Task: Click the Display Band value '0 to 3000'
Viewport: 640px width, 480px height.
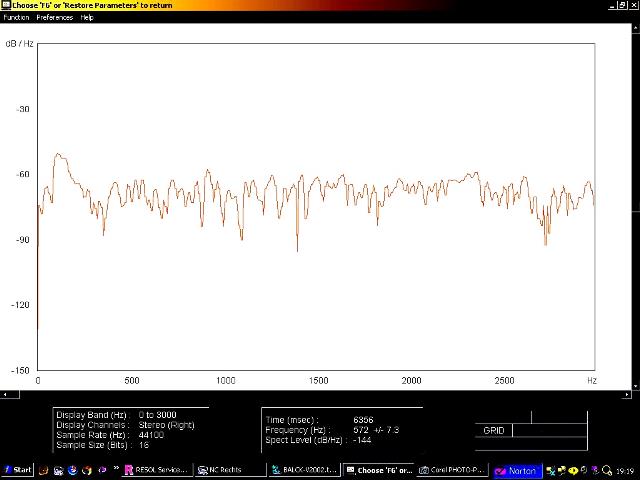Action: tap(158, 415)
